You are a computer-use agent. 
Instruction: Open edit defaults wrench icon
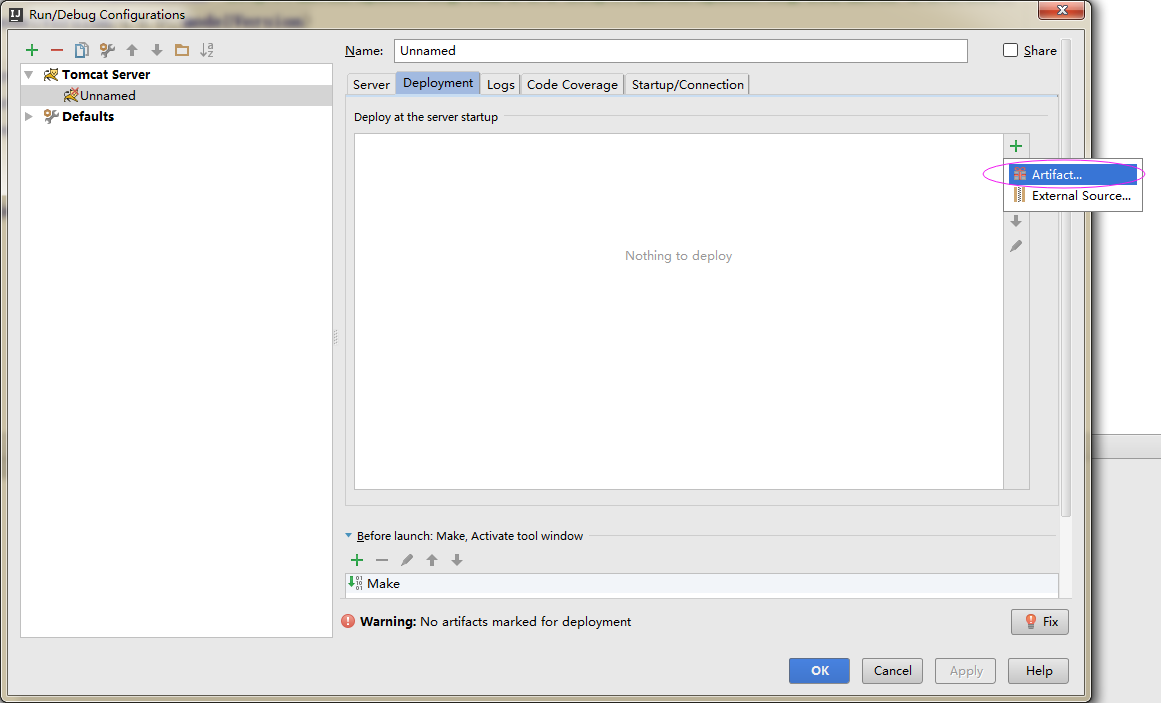[x=107, y=50]
